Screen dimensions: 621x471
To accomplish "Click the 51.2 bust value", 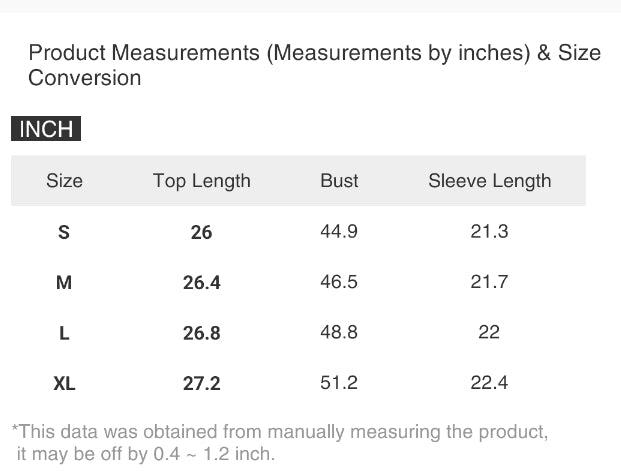I will (x=339, y=382).
